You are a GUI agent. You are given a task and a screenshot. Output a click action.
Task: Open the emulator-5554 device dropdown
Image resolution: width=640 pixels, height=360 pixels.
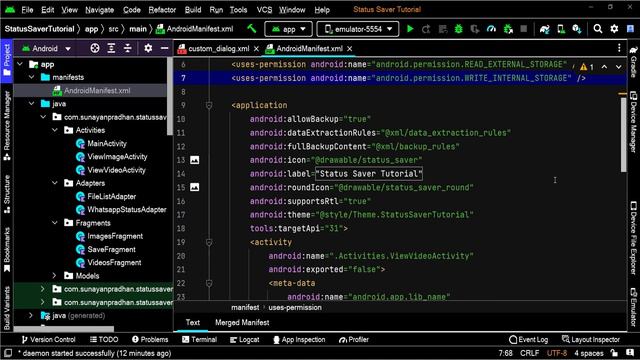click(x=358, y=29)
